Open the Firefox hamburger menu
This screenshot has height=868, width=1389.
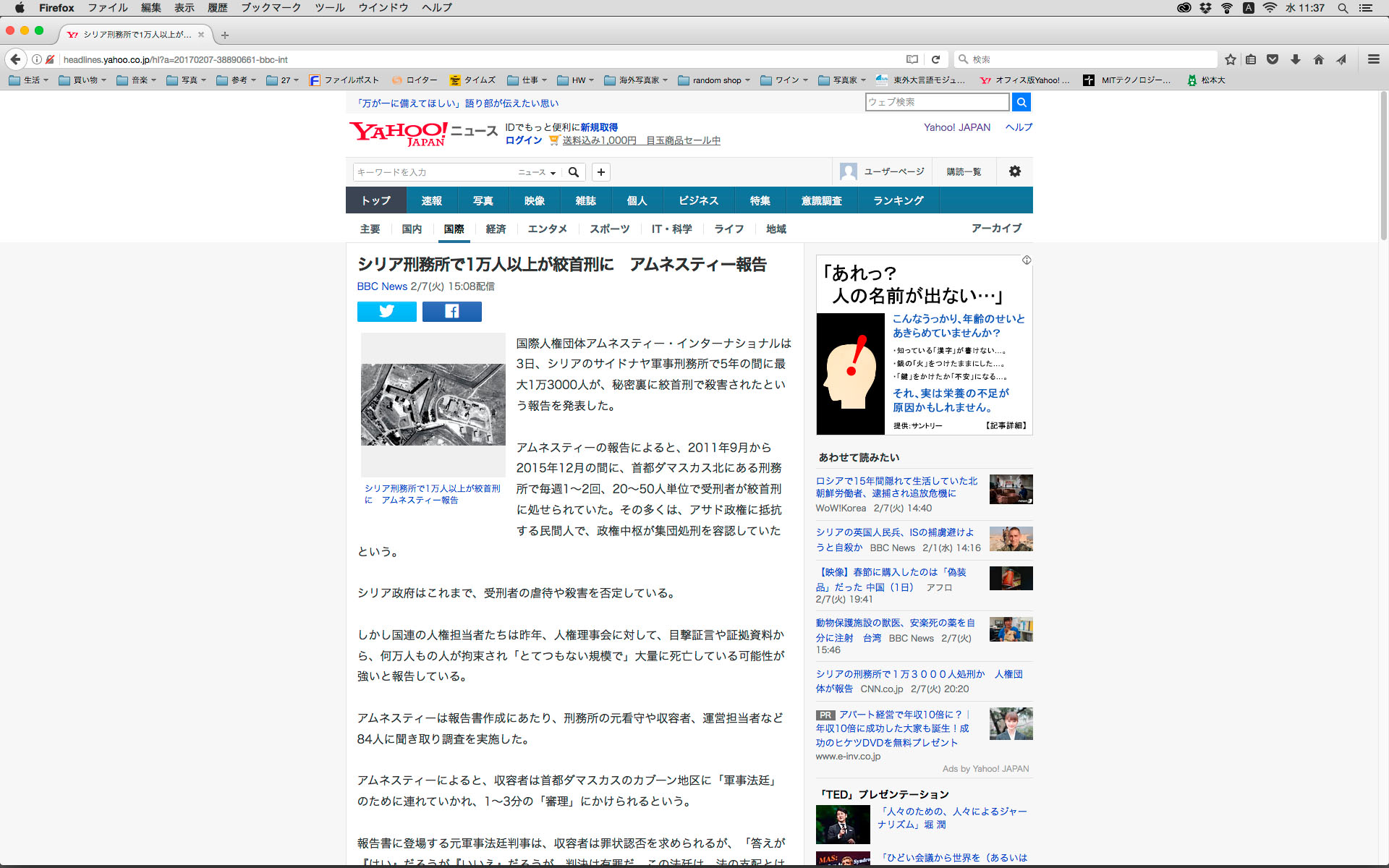1373,59
